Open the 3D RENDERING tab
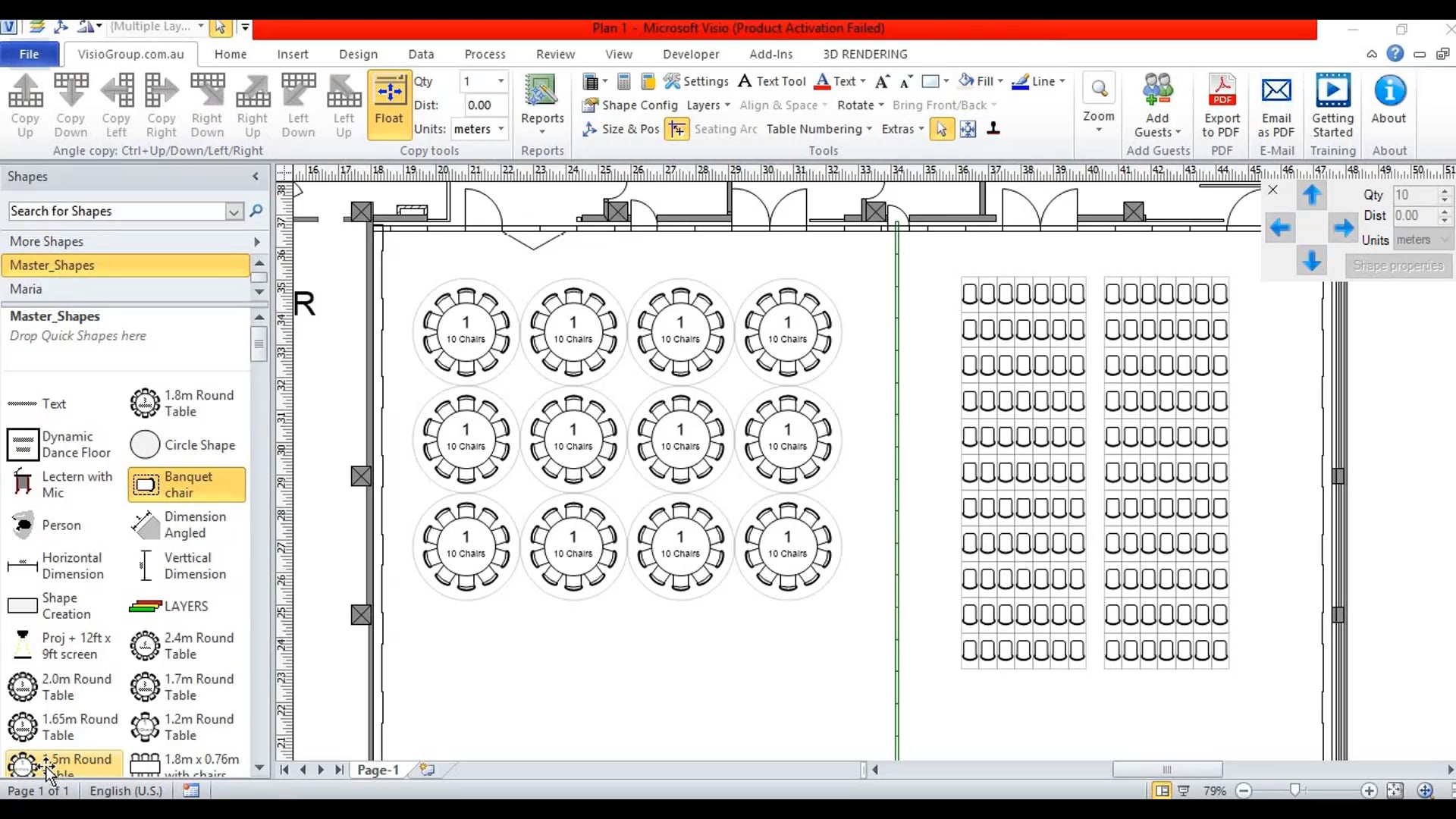Screen dimensions: 1456x819 [x=865, y=54]
